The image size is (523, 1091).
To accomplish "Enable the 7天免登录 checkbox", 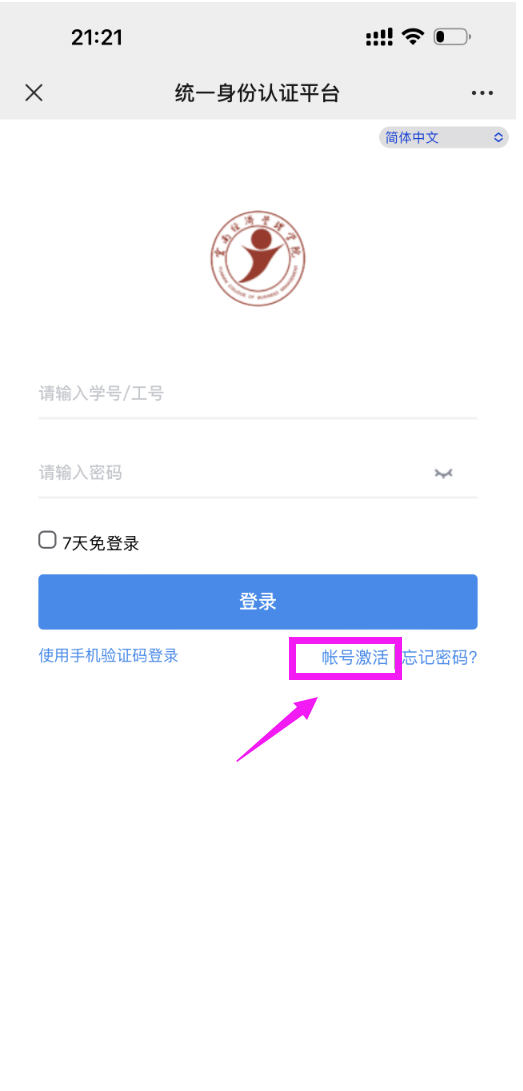I will [x=47, y=540].
